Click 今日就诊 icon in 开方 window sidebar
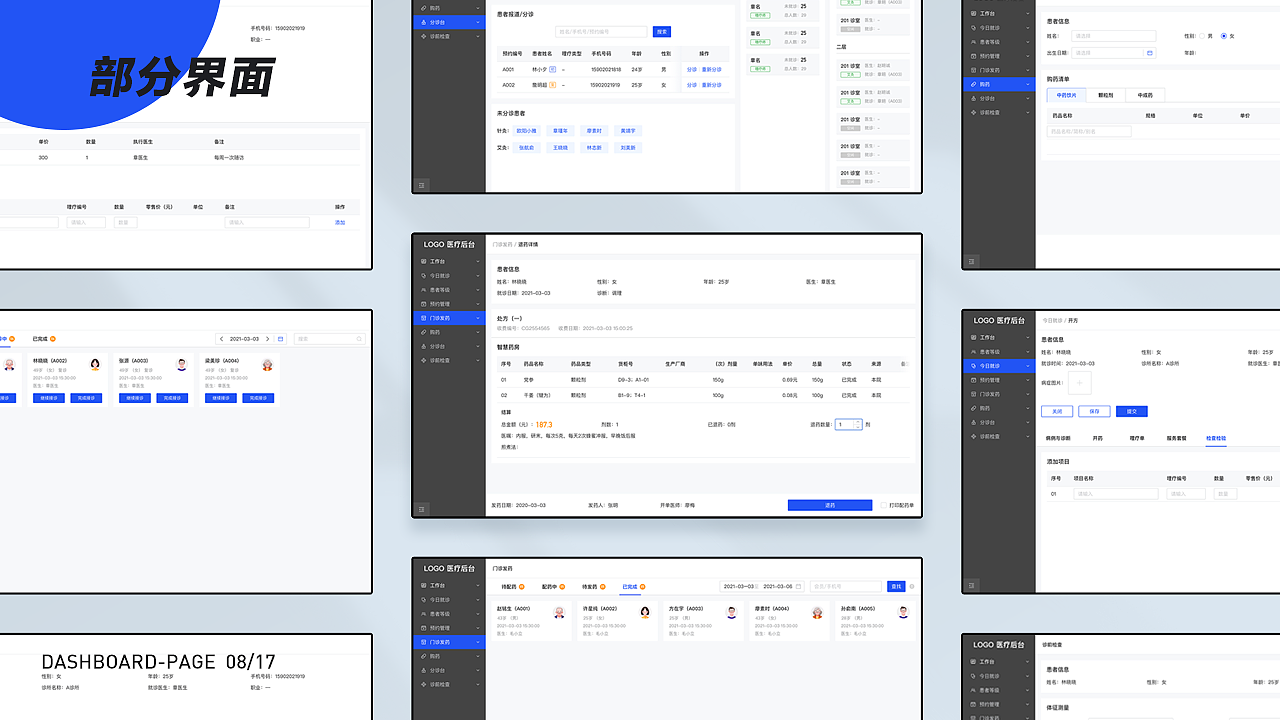 (974, 366)
